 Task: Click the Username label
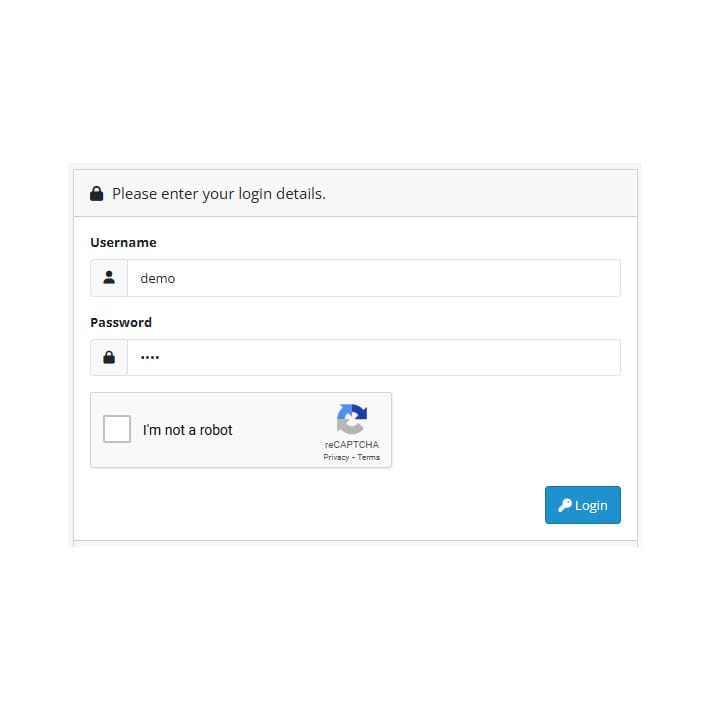(123, 243)
